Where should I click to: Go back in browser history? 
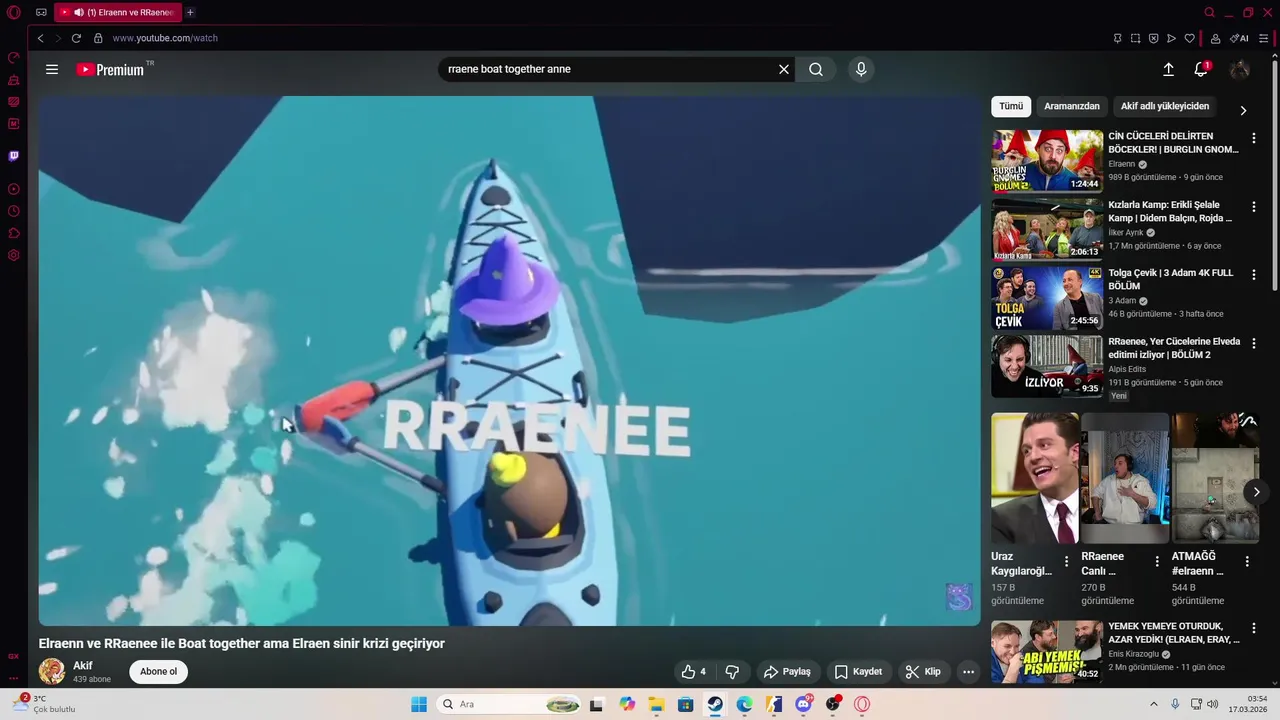point(40,38)
